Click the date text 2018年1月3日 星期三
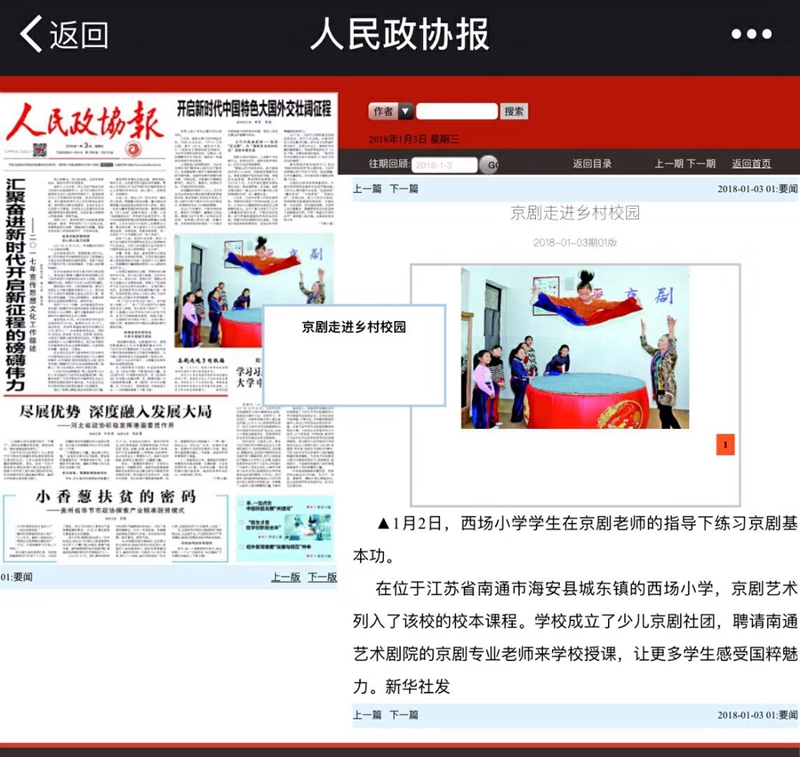 tap(413, 139)
